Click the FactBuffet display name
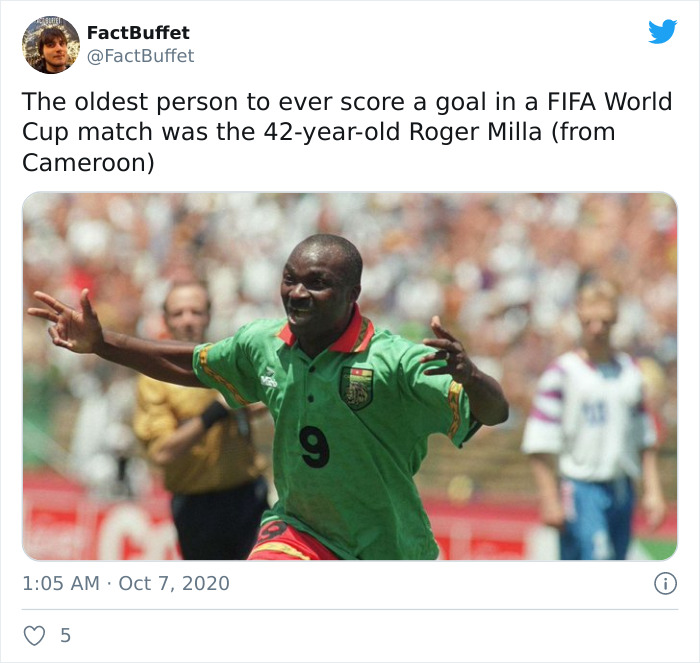This screenshot has height=663, width=700. [x=138, y=33]
